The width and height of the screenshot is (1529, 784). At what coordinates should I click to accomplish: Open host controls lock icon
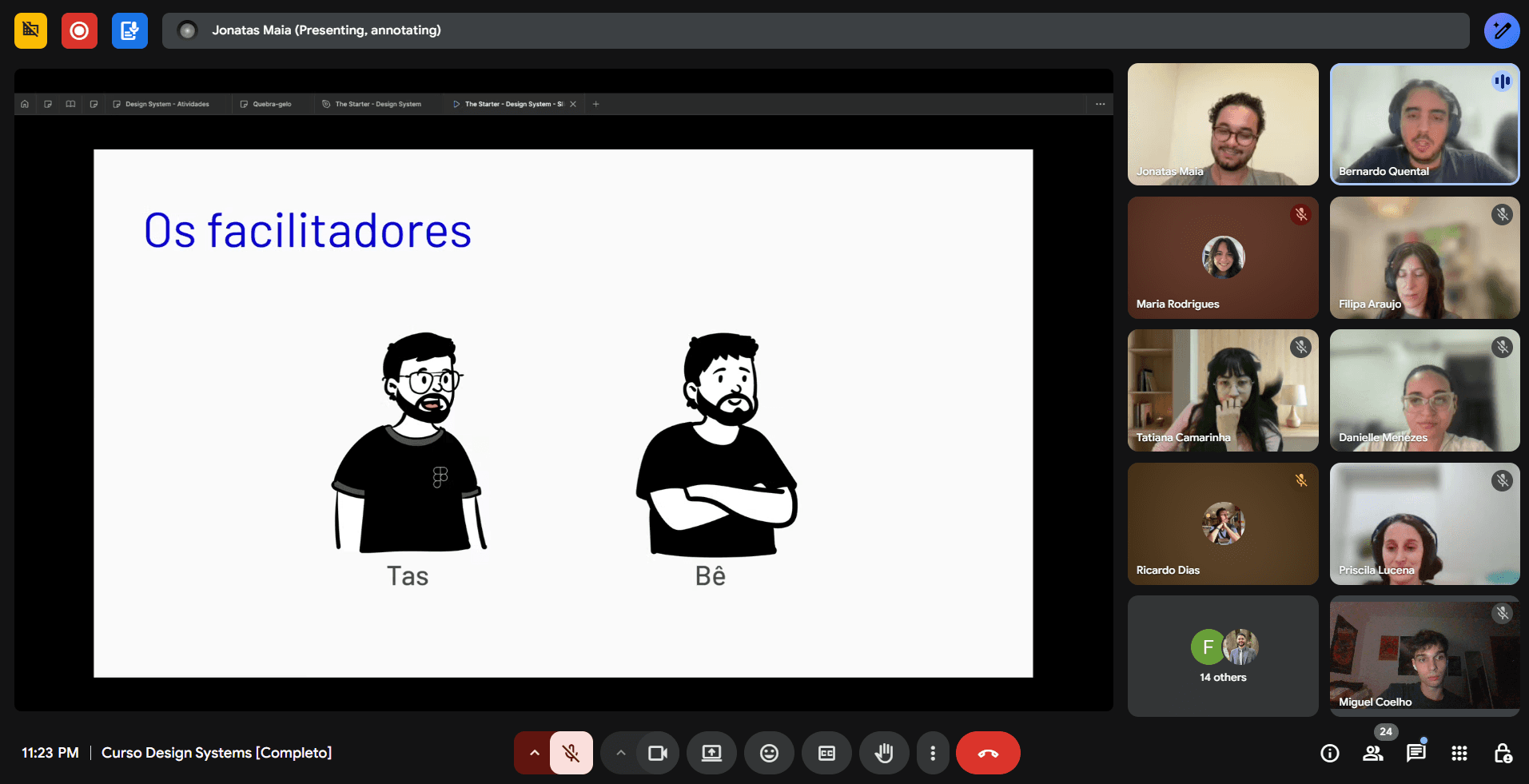1503,753
